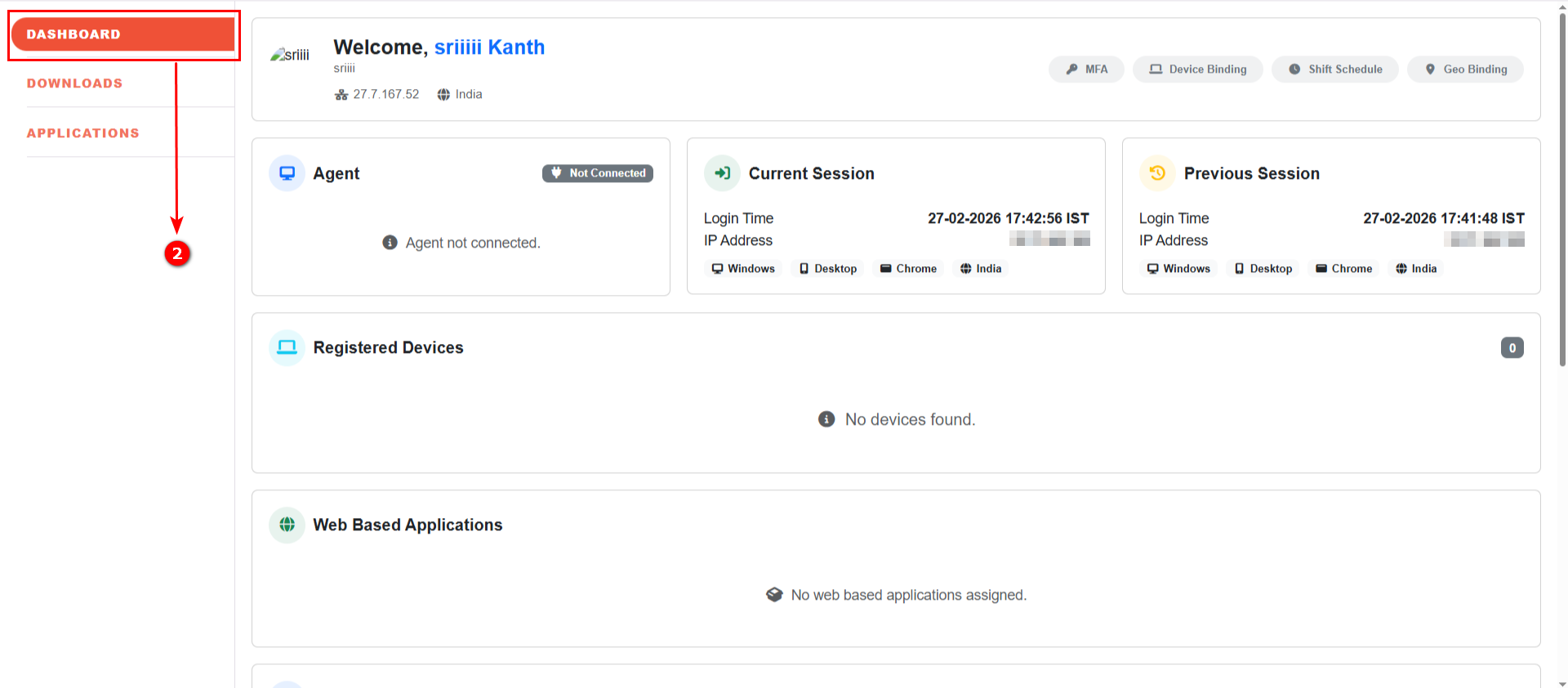Open the Geo Binding option
Screen dimensions: 1568x688
click(x=1465, y=69)
